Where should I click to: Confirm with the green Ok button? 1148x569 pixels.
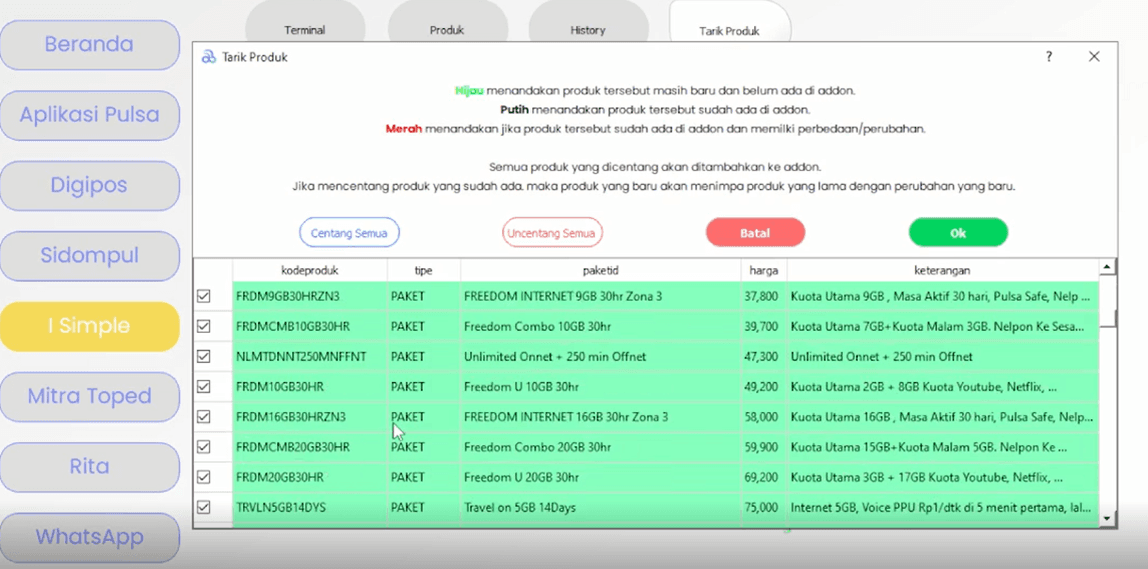click(958, 233)
